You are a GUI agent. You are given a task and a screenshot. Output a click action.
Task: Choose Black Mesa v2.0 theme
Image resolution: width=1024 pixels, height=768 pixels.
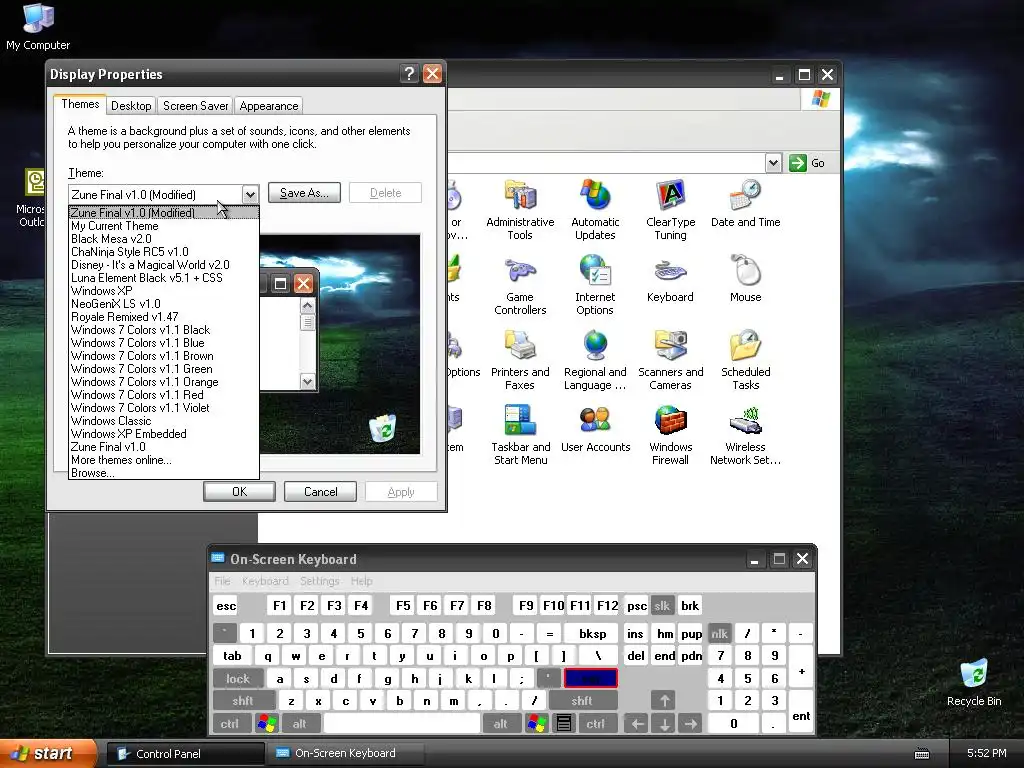[164, 239]
